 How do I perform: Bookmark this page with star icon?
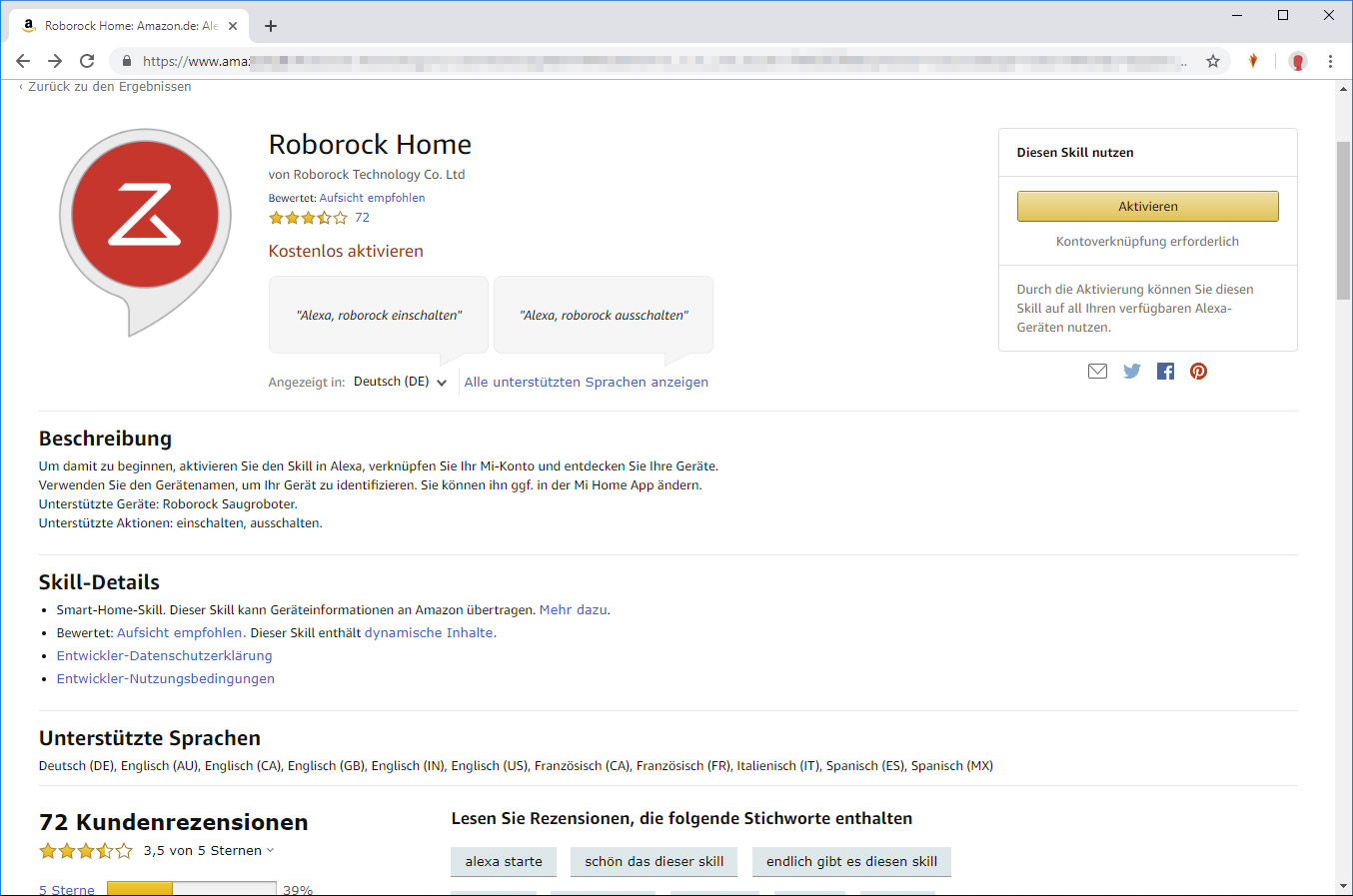coord(1213,61)
